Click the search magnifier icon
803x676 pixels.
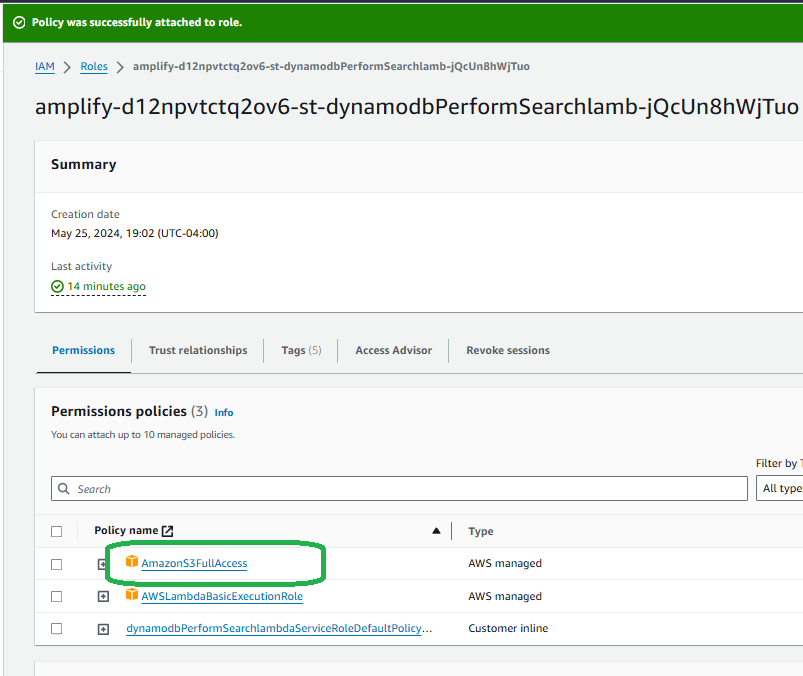[64, 489]
